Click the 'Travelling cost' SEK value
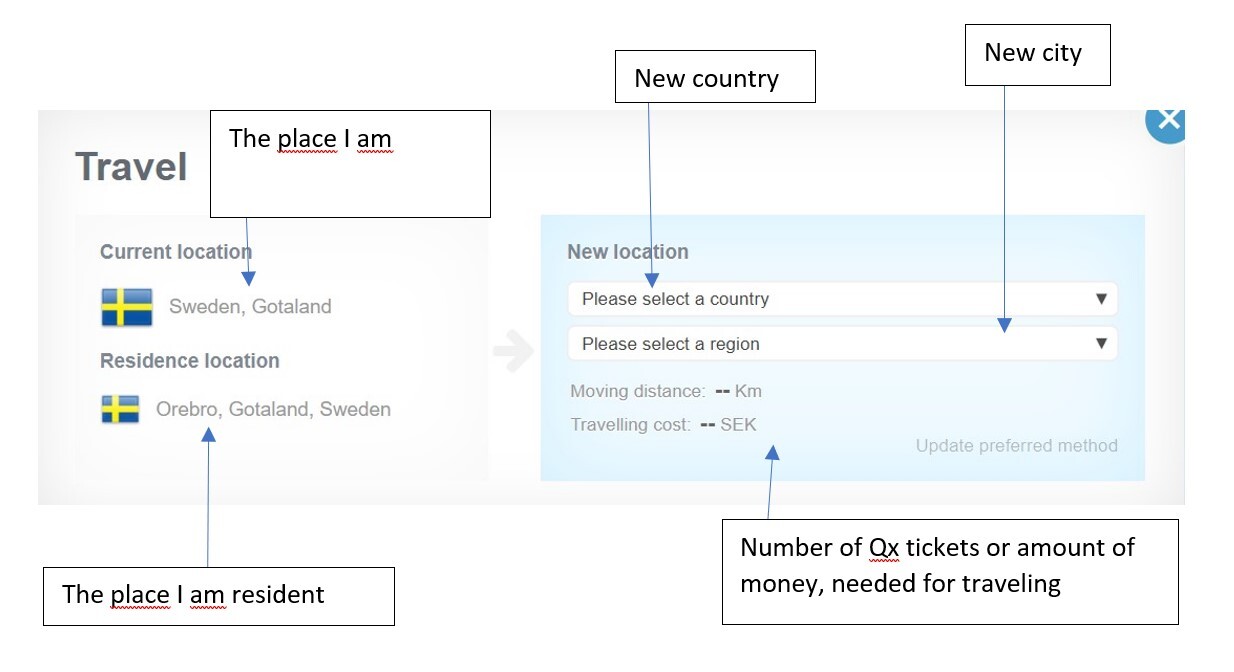This screenshot has height=672, width=1234. pos(729,425)
